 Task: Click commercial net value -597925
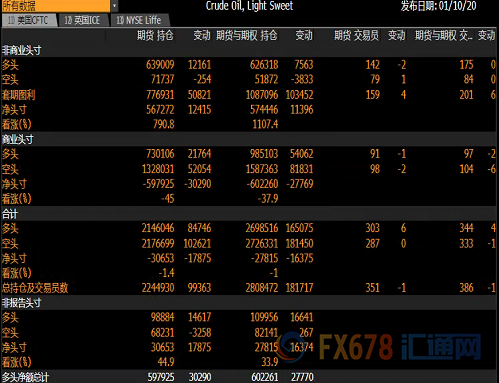[x=159, y=184]
